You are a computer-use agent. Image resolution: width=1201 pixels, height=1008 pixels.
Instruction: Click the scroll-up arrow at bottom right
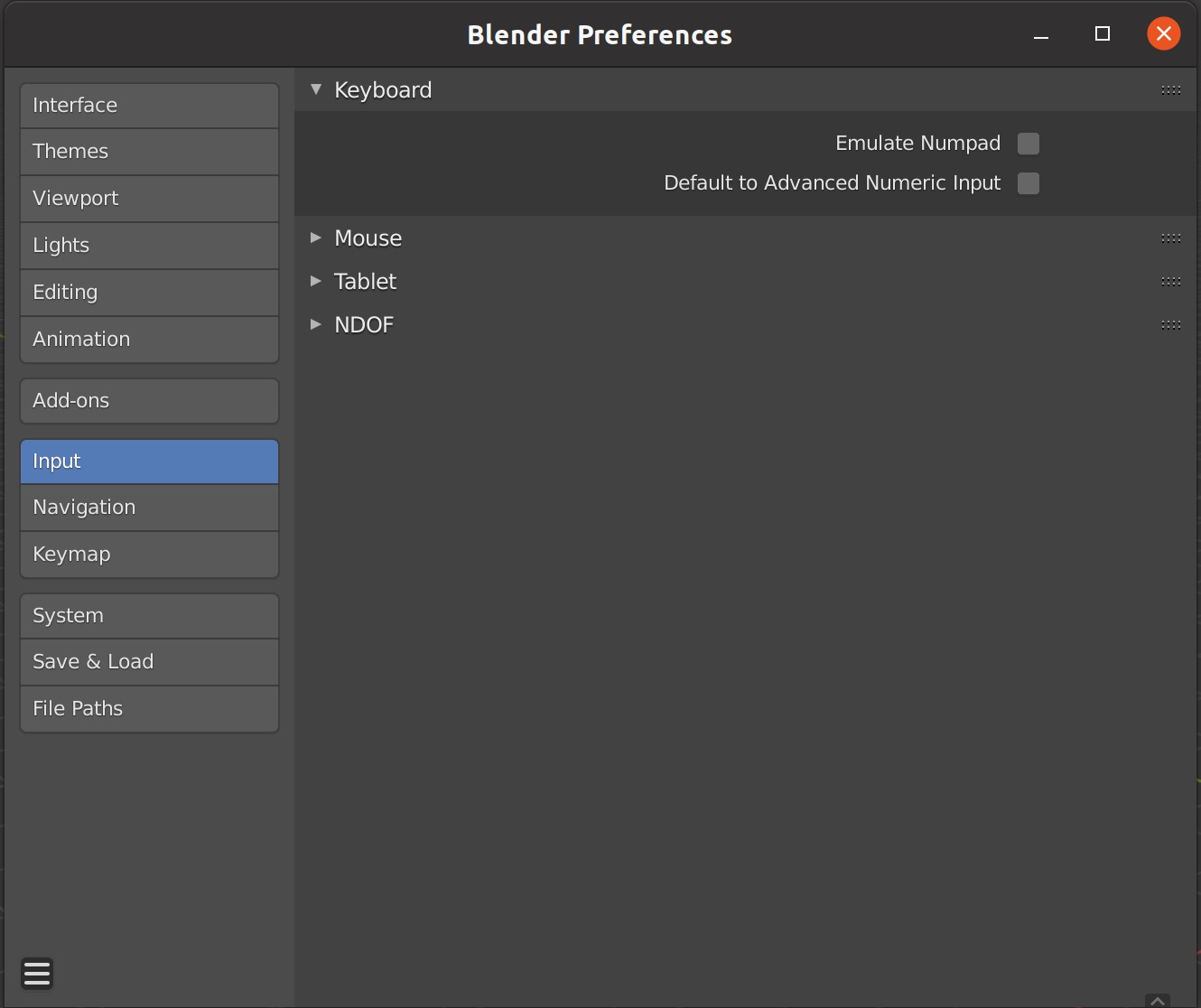click(1159, 1001)
